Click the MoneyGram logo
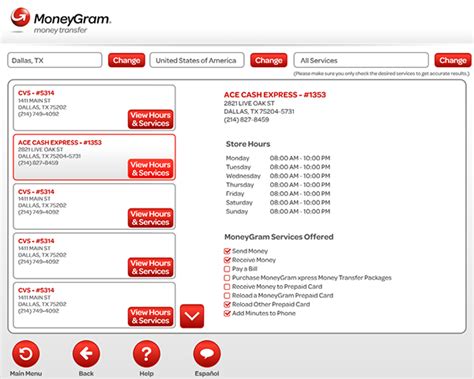 tap(61, 21)
